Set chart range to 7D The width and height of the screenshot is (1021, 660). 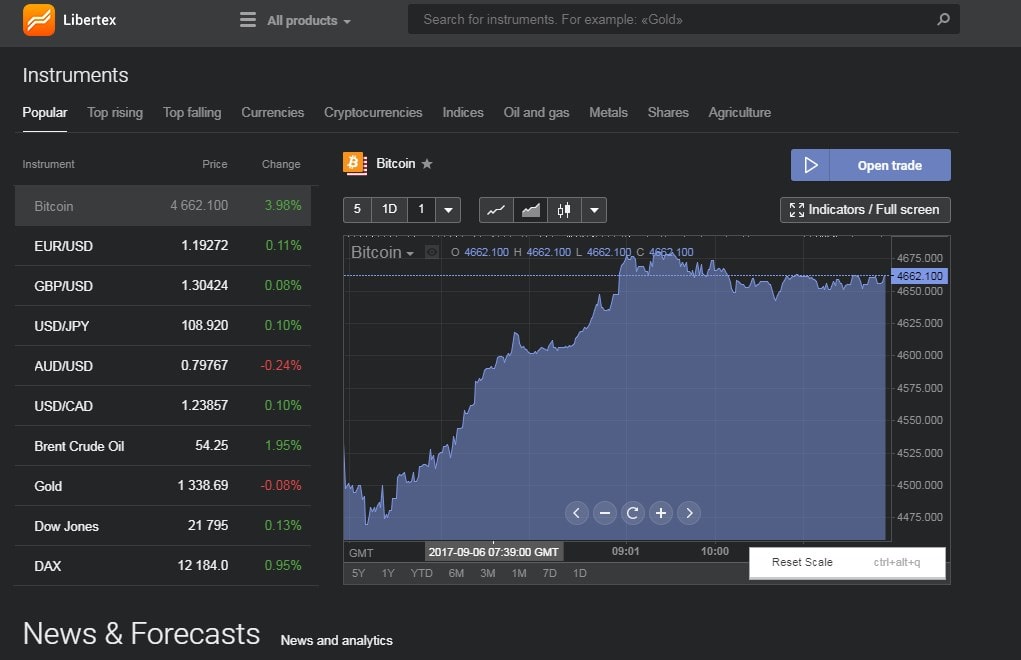pos(550,573)
